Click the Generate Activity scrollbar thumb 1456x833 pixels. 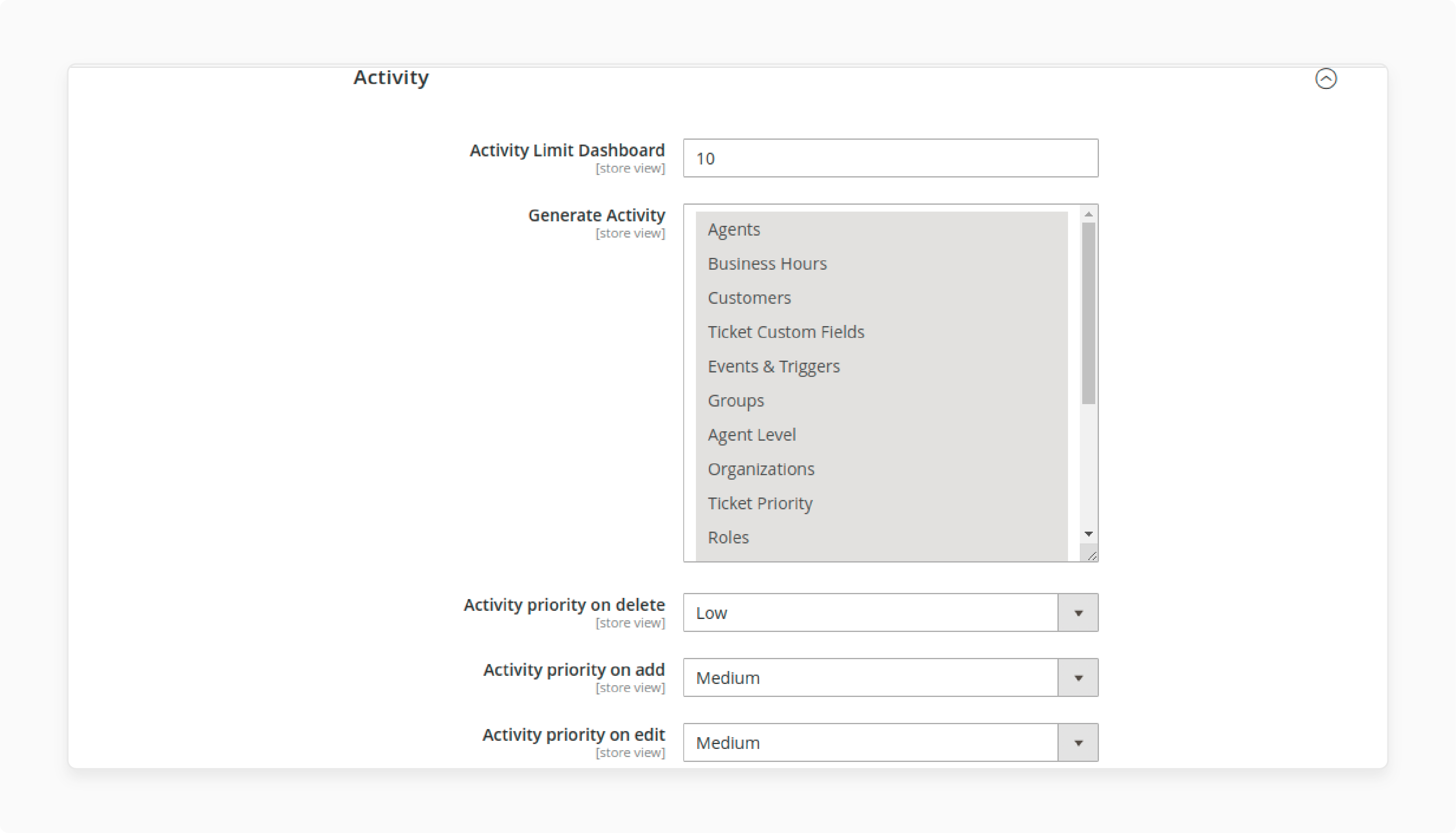(1088, 314)
